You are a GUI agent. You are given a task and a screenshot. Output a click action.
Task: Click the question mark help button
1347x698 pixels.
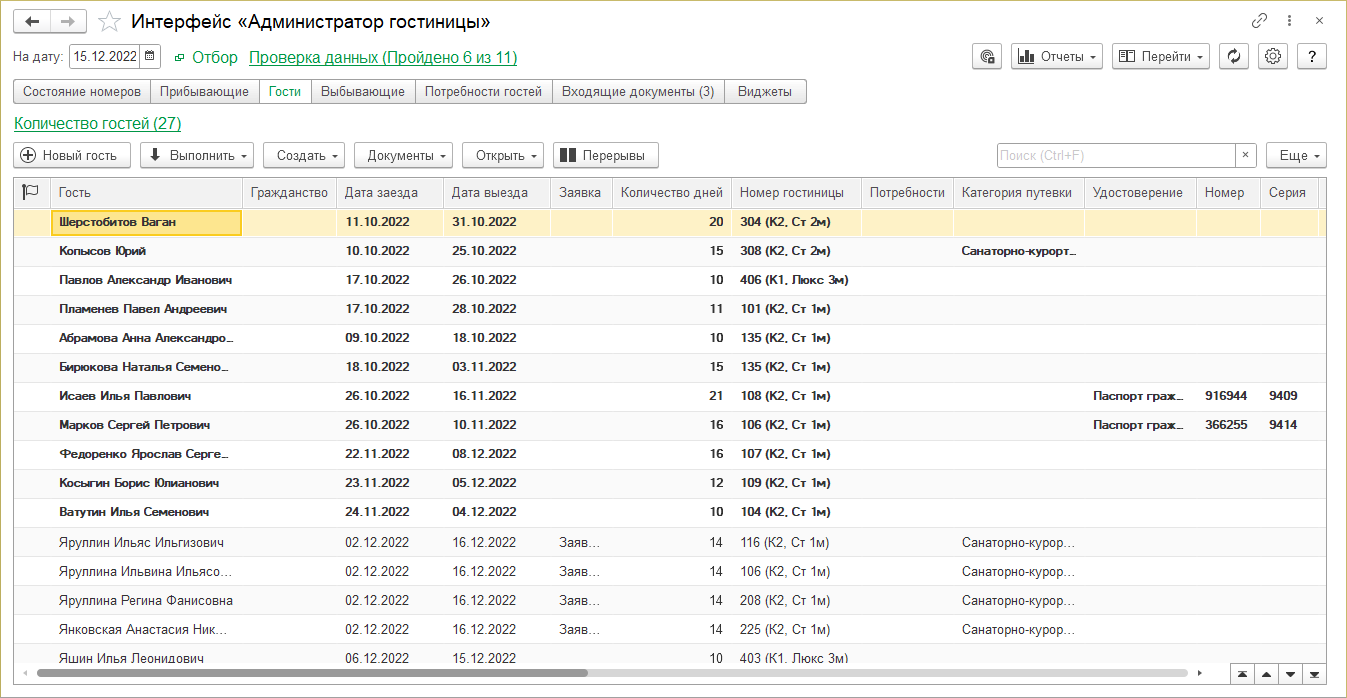pyautogui.click(x=1311, y=57)
